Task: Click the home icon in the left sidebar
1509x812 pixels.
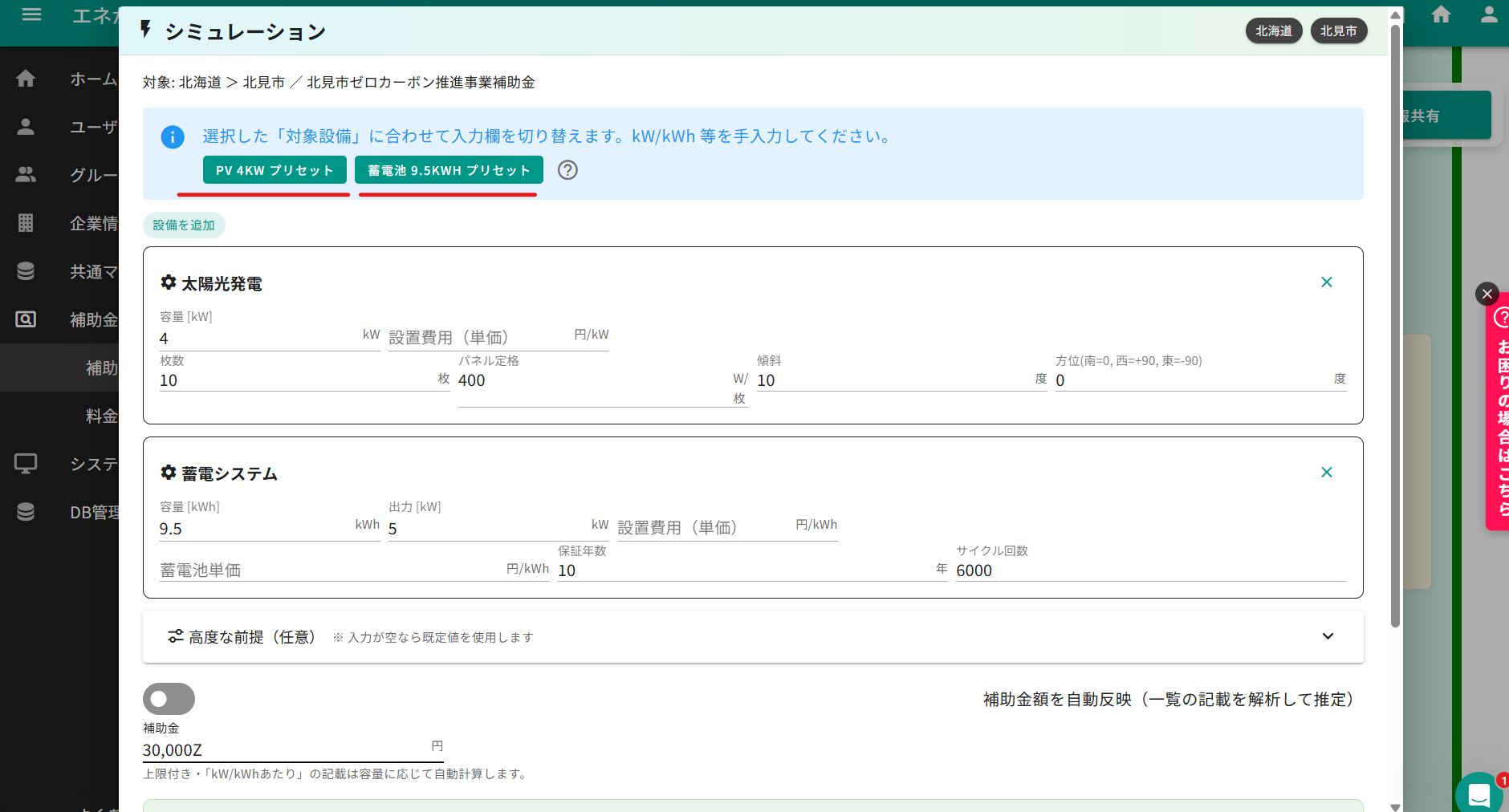Action: (26, 79)
